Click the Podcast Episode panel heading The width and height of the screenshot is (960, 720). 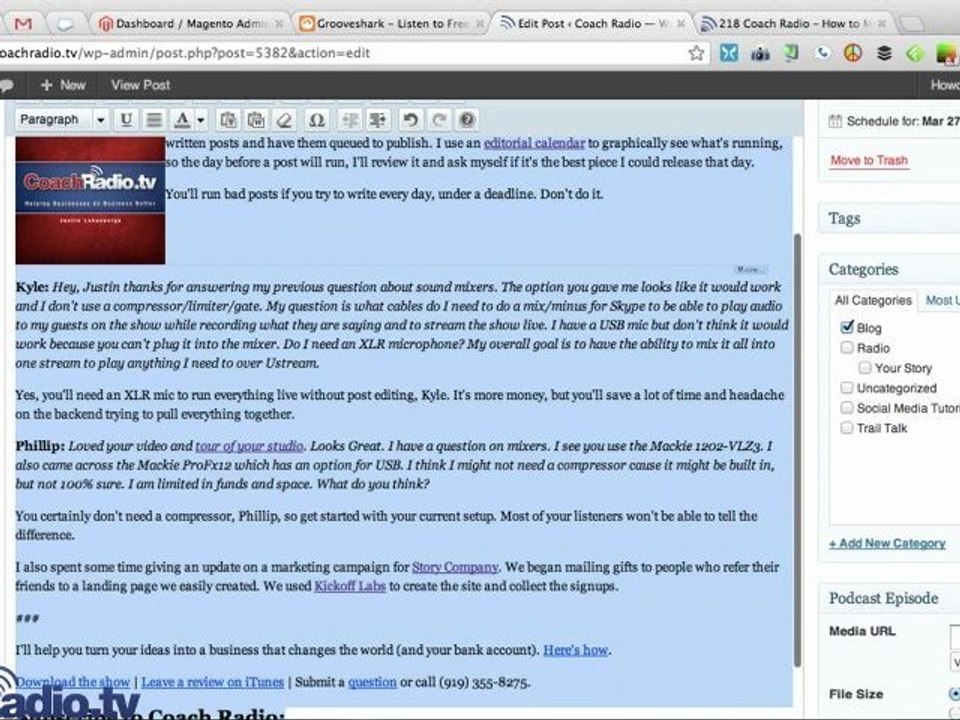883,598
